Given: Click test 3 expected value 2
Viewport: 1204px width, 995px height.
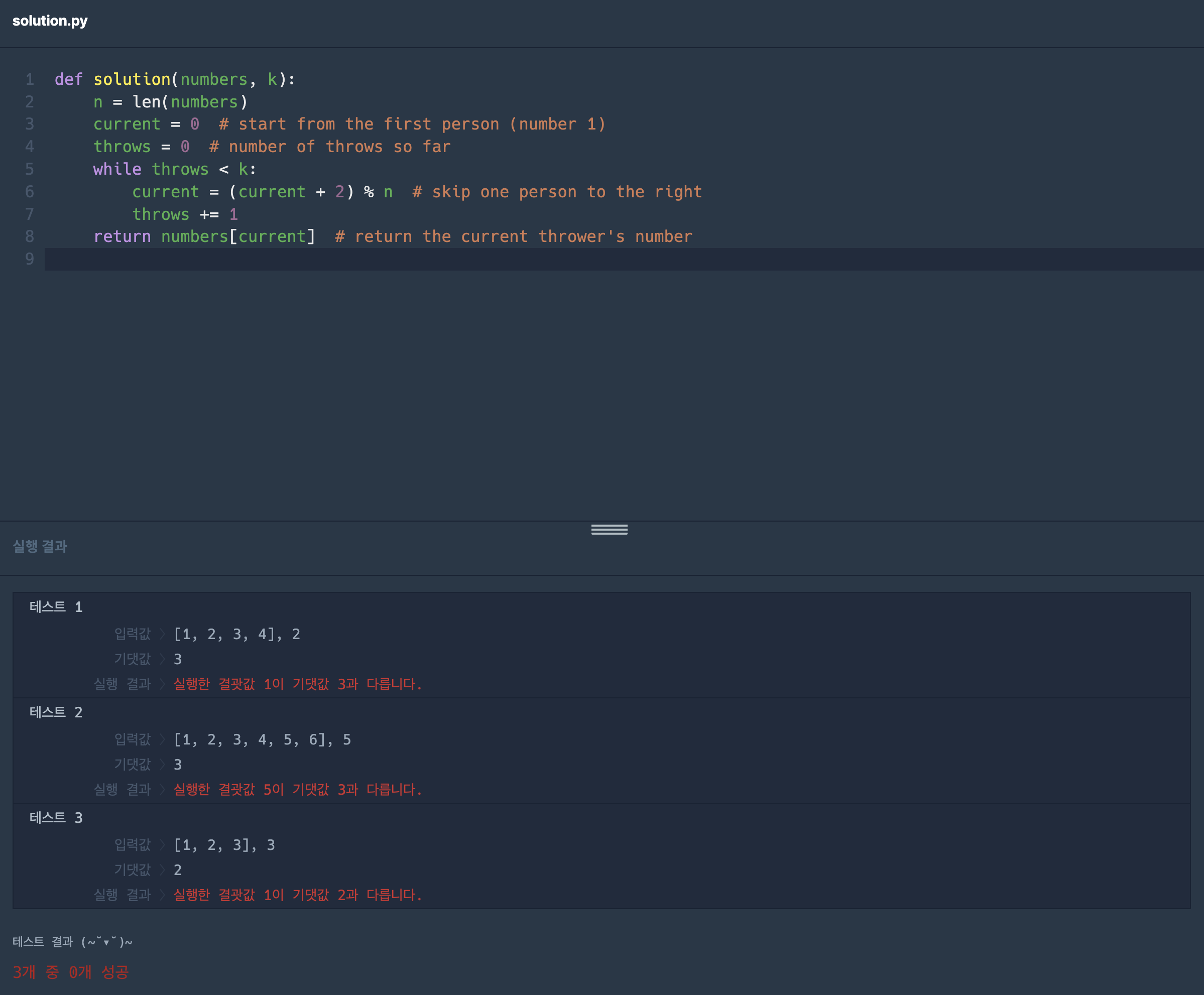Looking at the screenshot, I should 178,870.
